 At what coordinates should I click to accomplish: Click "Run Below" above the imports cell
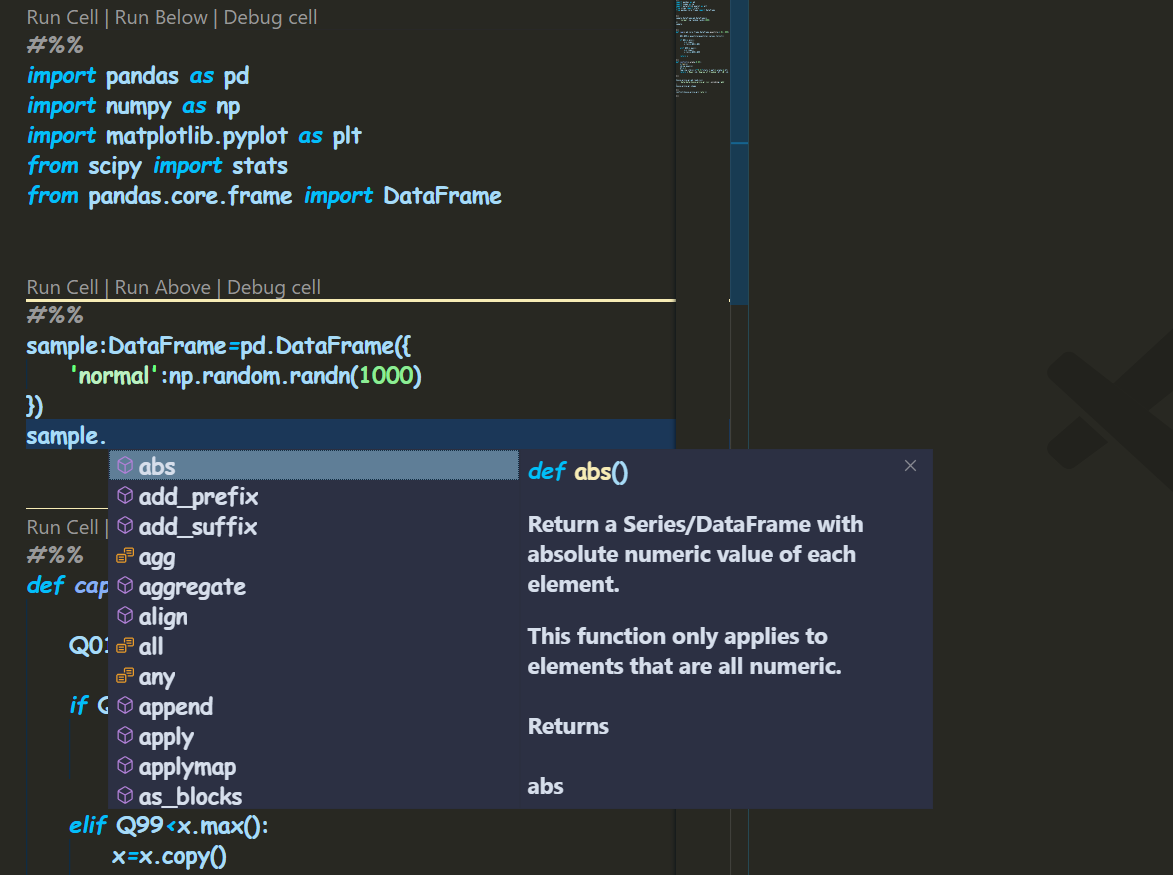161,17
